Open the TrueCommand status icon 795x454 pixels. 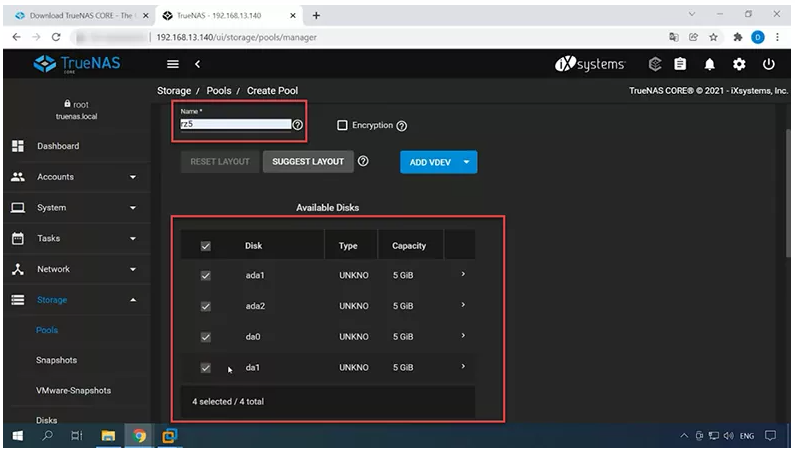(x=655, y=64)
